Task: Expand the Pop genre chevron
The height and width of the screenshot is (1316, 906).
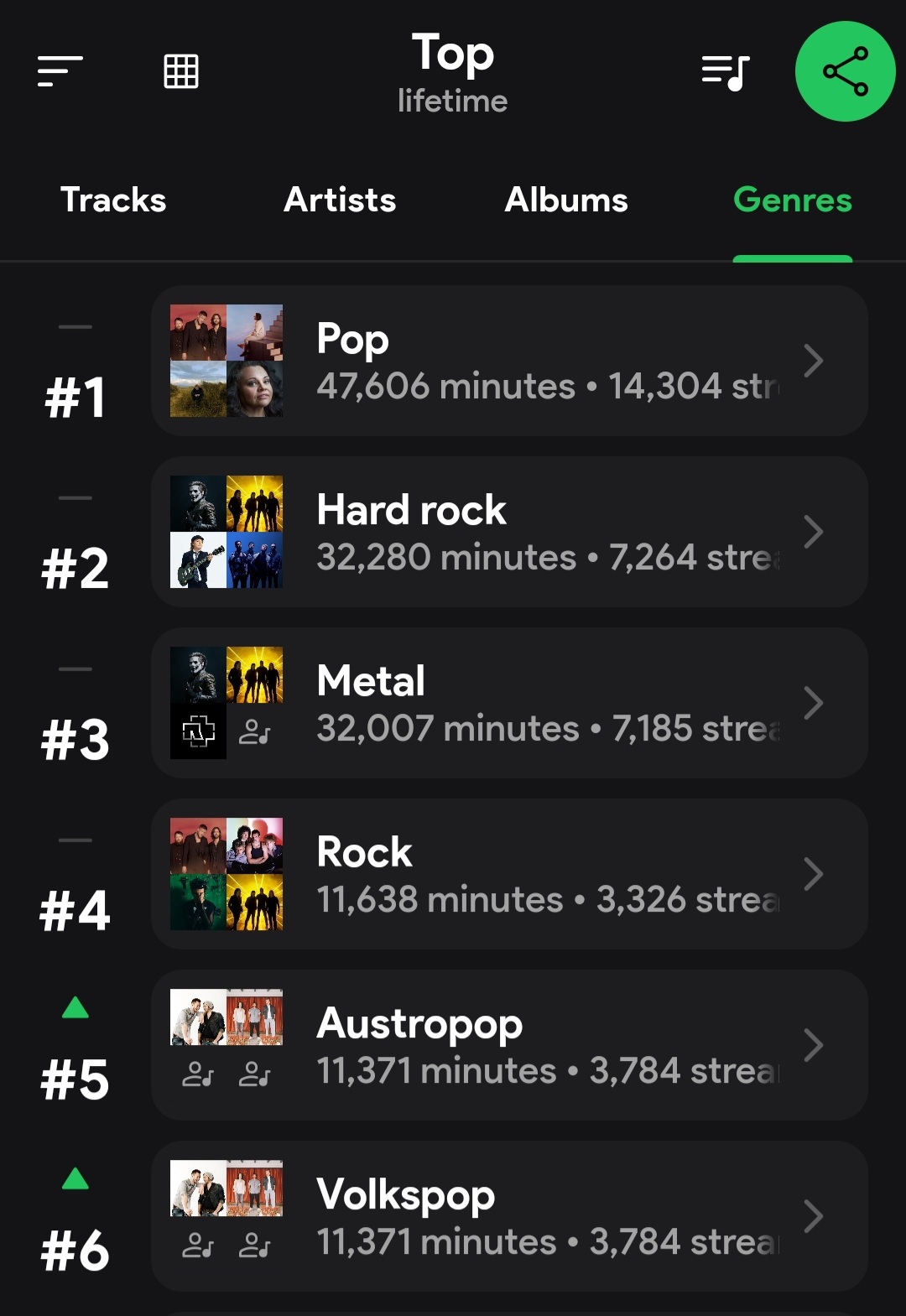Action: 812,361
